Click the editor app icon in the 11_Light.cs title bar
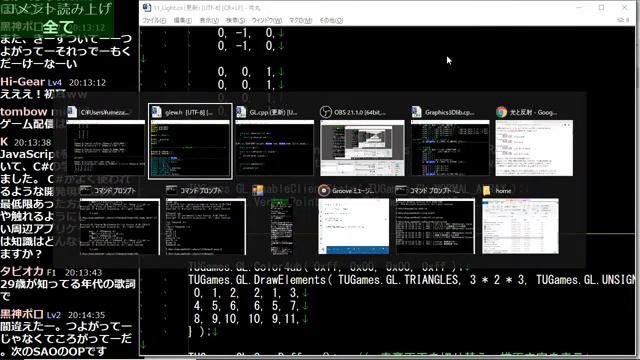The width and height of the screenshot is (640, 360). (x=147, y=7)
